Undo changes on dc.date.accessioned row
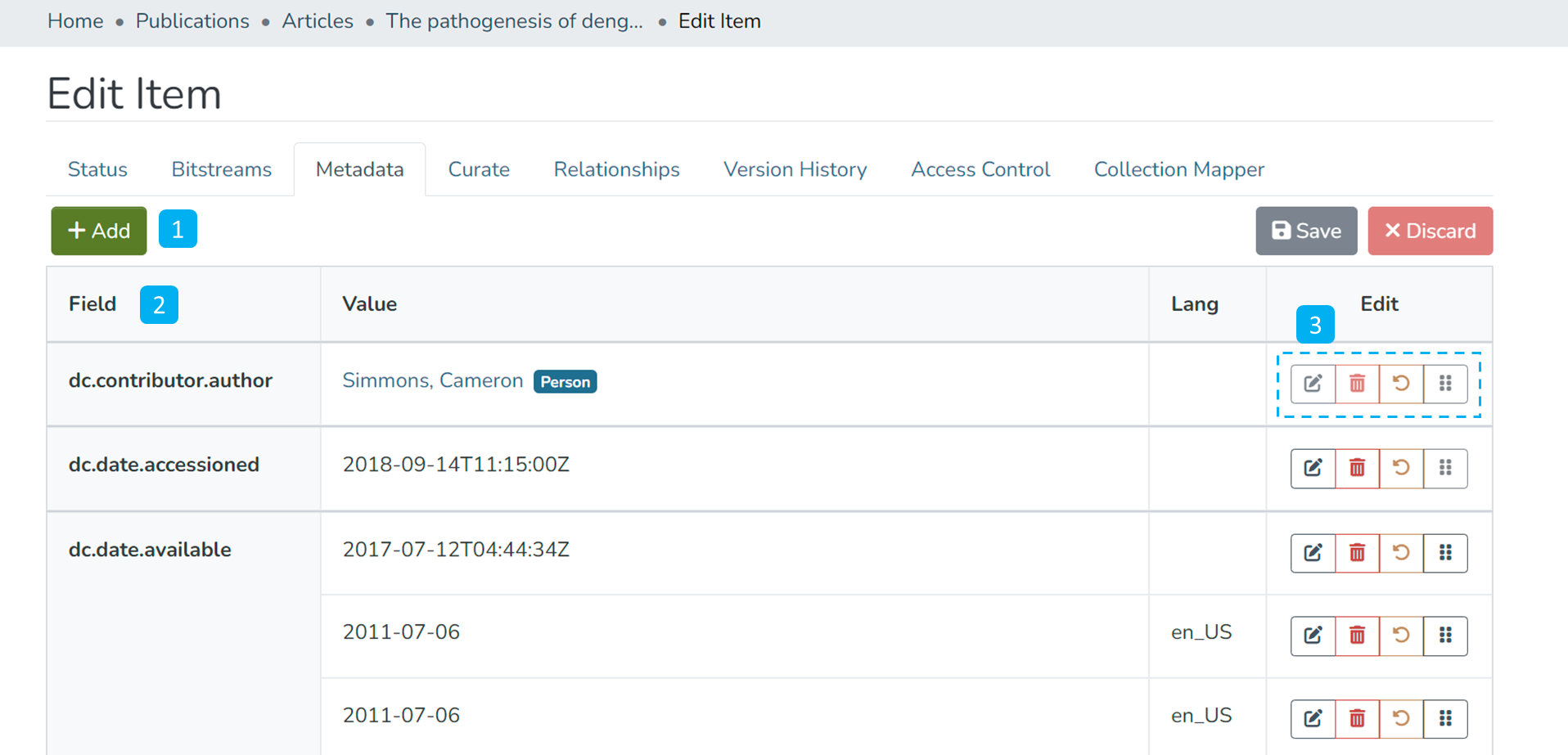 click(1401, 468)
